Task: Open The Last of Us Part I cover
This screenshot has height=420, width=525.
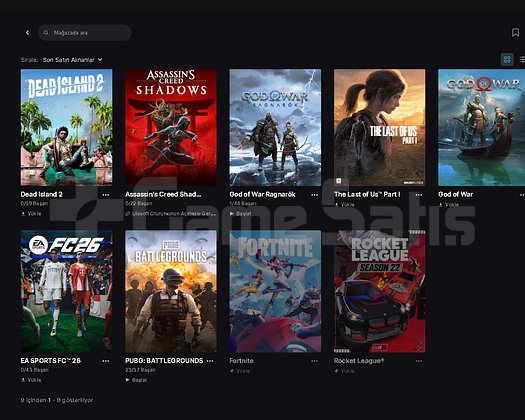Action: 380,127
